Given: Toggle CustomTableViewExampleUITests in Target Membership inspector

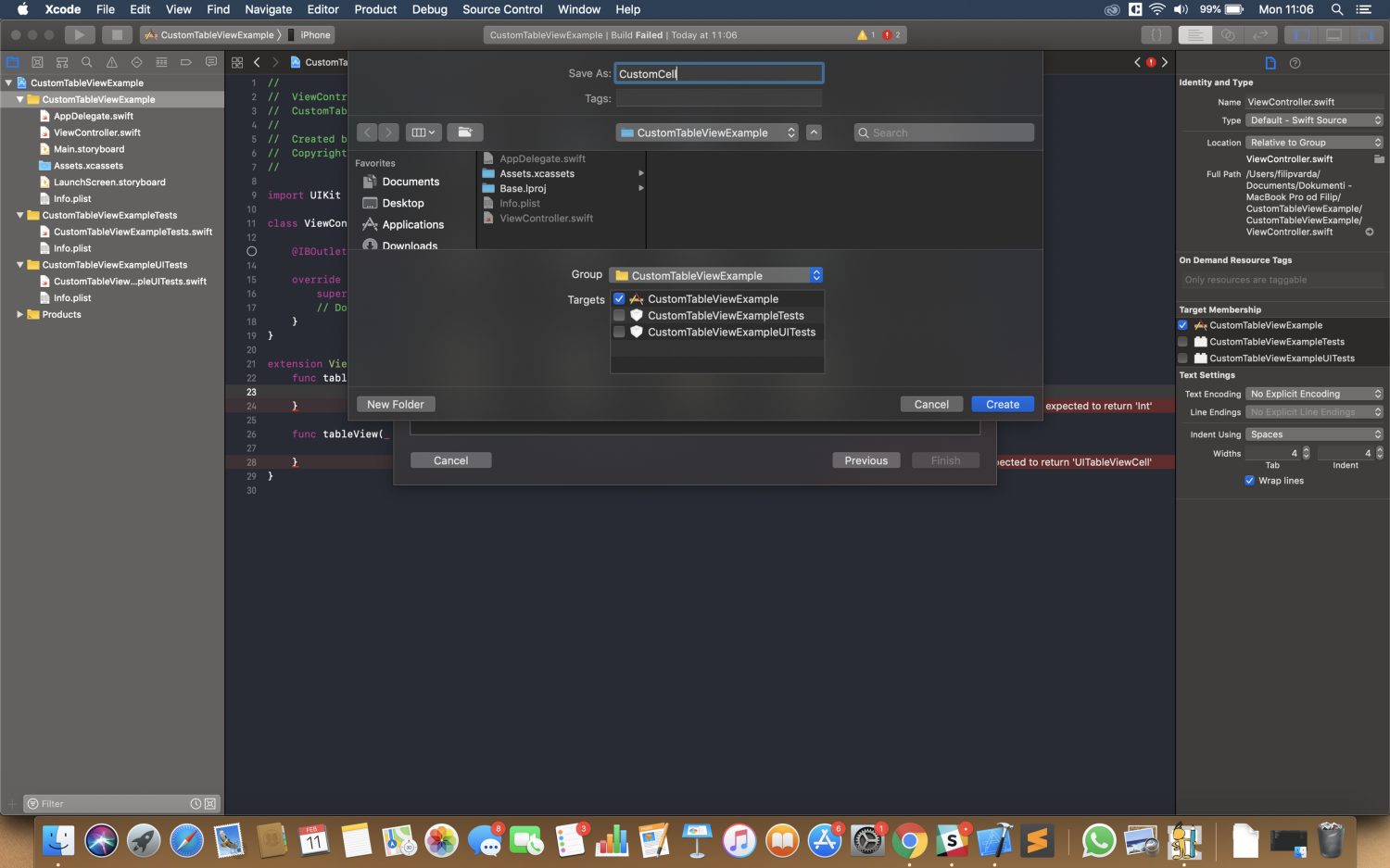Looking at the screenshot, I should [x=1182, y=359].
